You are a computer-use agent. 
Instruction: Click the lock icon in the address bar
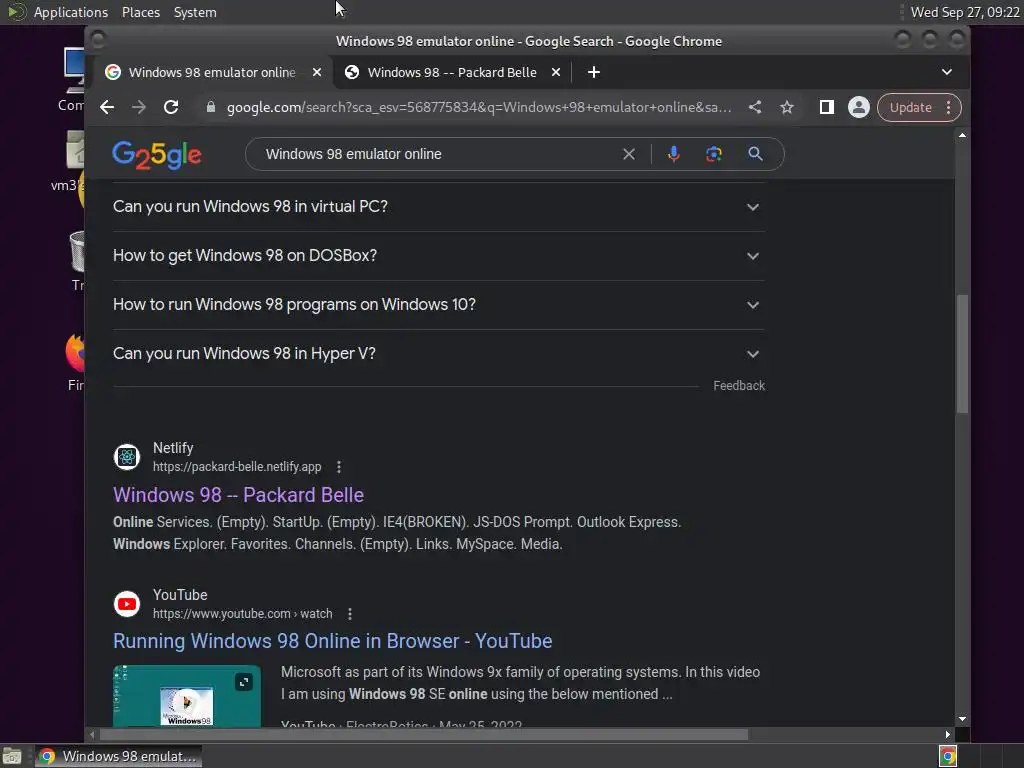(210, 107)
